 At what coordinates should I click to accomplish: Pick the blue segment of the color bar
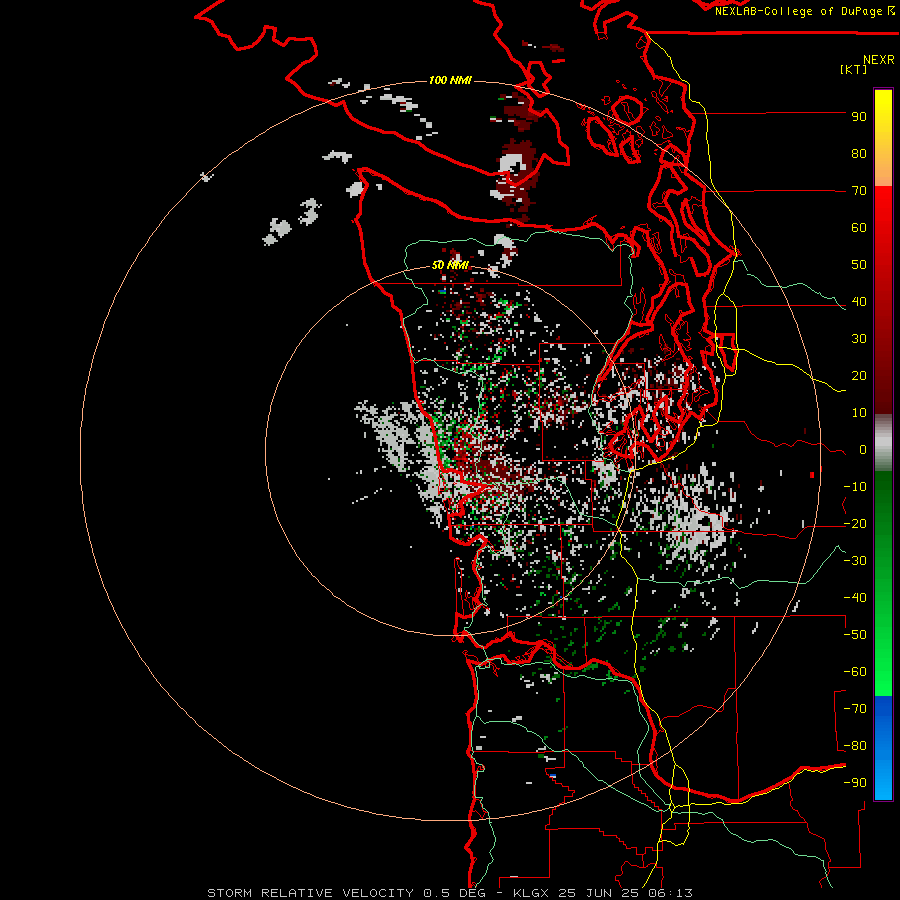[x=883, y=748]
